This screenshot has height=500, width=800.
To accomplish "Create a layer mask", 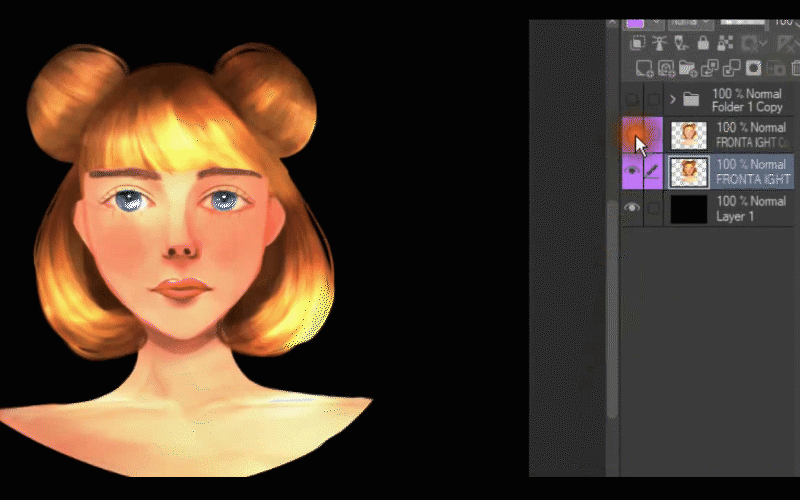I will (754, 68).
